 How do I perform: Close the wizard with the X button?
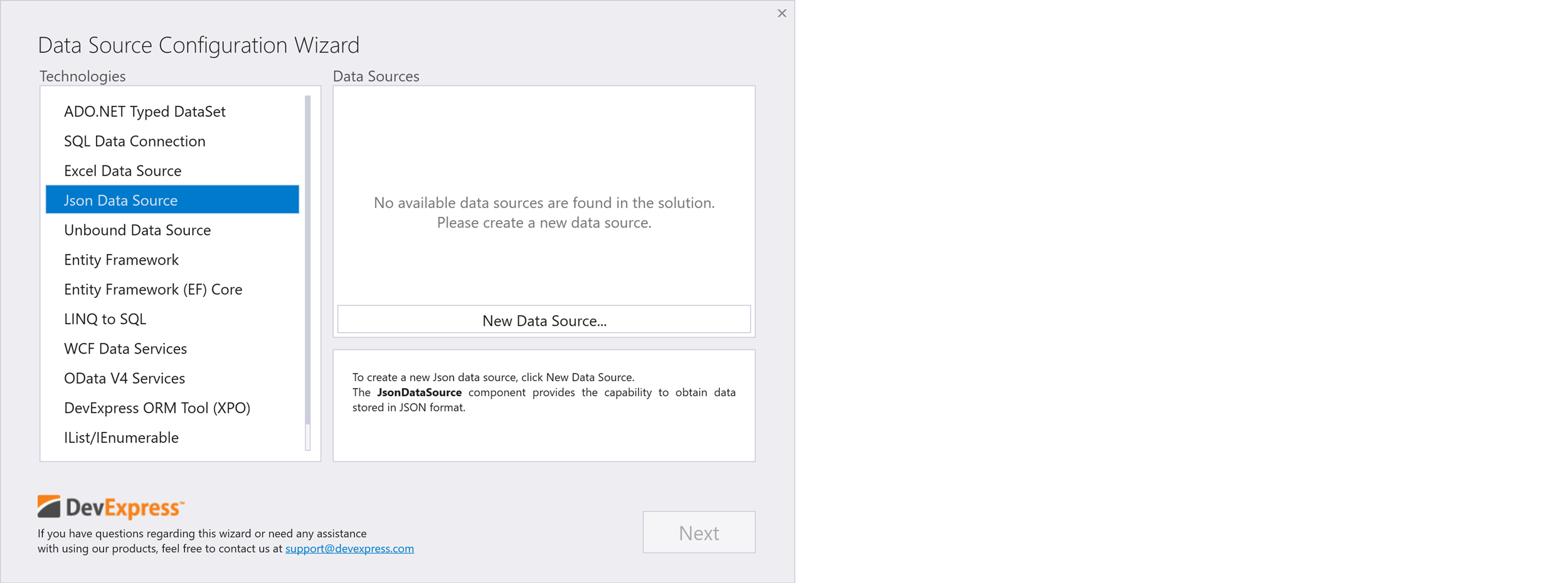[x=781, y=13]
